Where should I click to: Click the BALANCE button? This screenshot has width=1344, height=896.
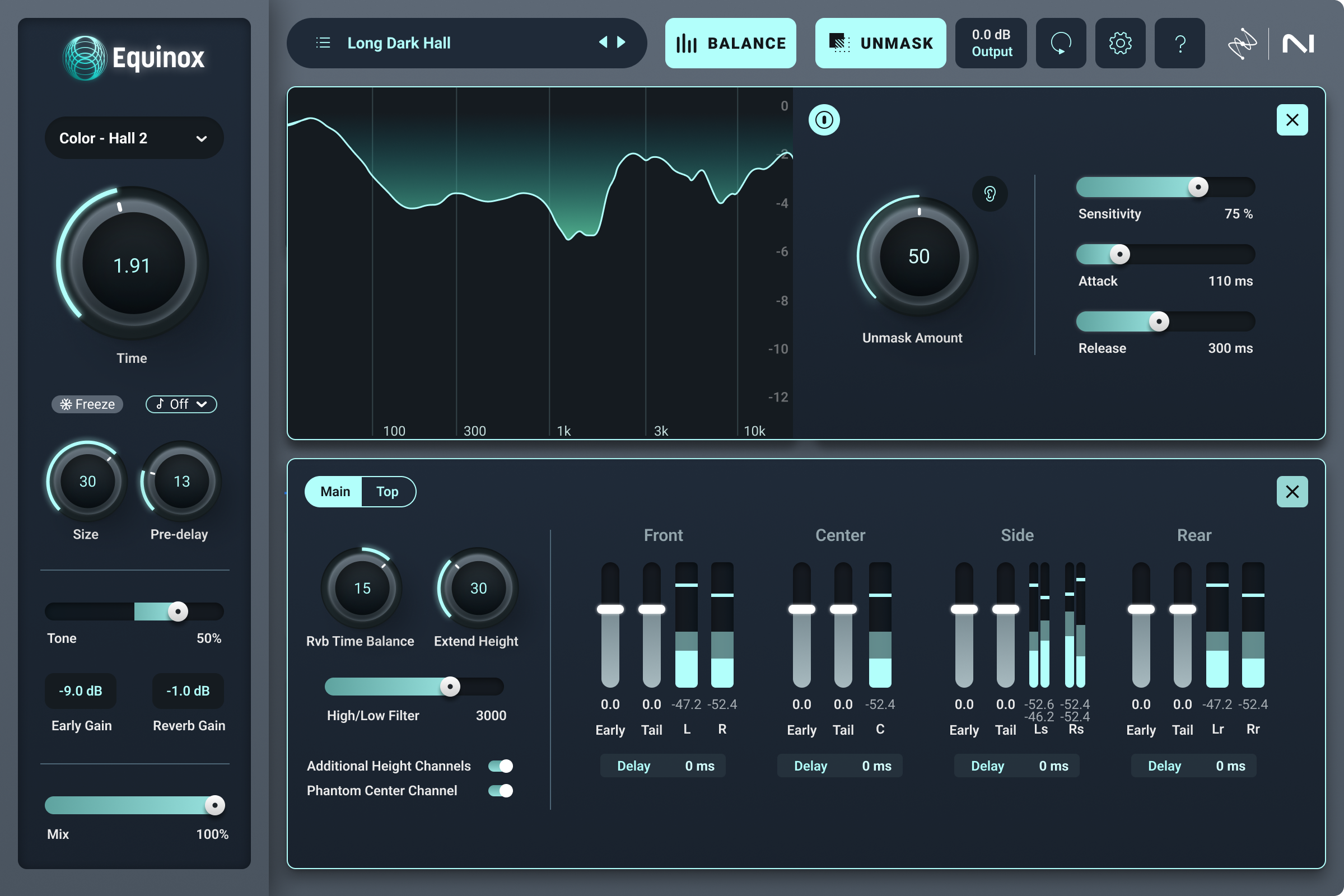click(730, 43)
